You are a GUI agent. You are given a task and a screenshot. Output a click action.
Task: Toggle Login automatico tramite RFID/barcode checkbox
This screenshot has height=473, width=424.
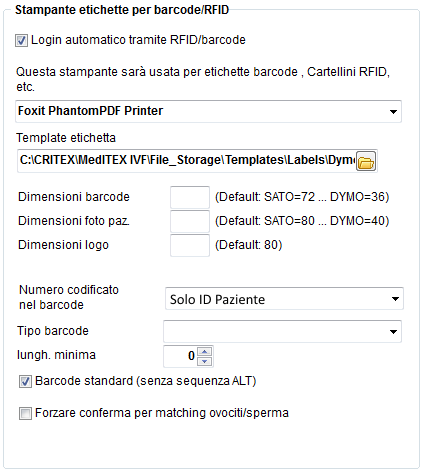click(x=21, y=41)
